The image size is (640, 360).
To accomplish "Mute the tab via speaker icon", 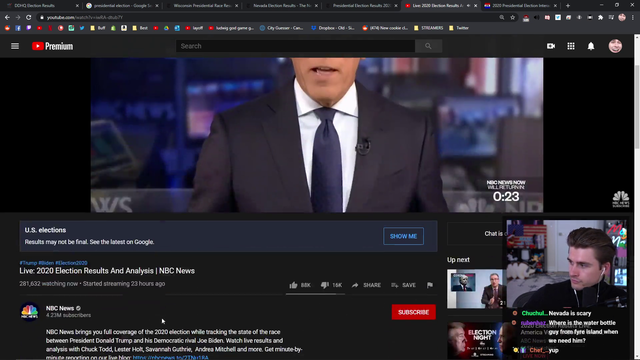I will tap(468, 6).
